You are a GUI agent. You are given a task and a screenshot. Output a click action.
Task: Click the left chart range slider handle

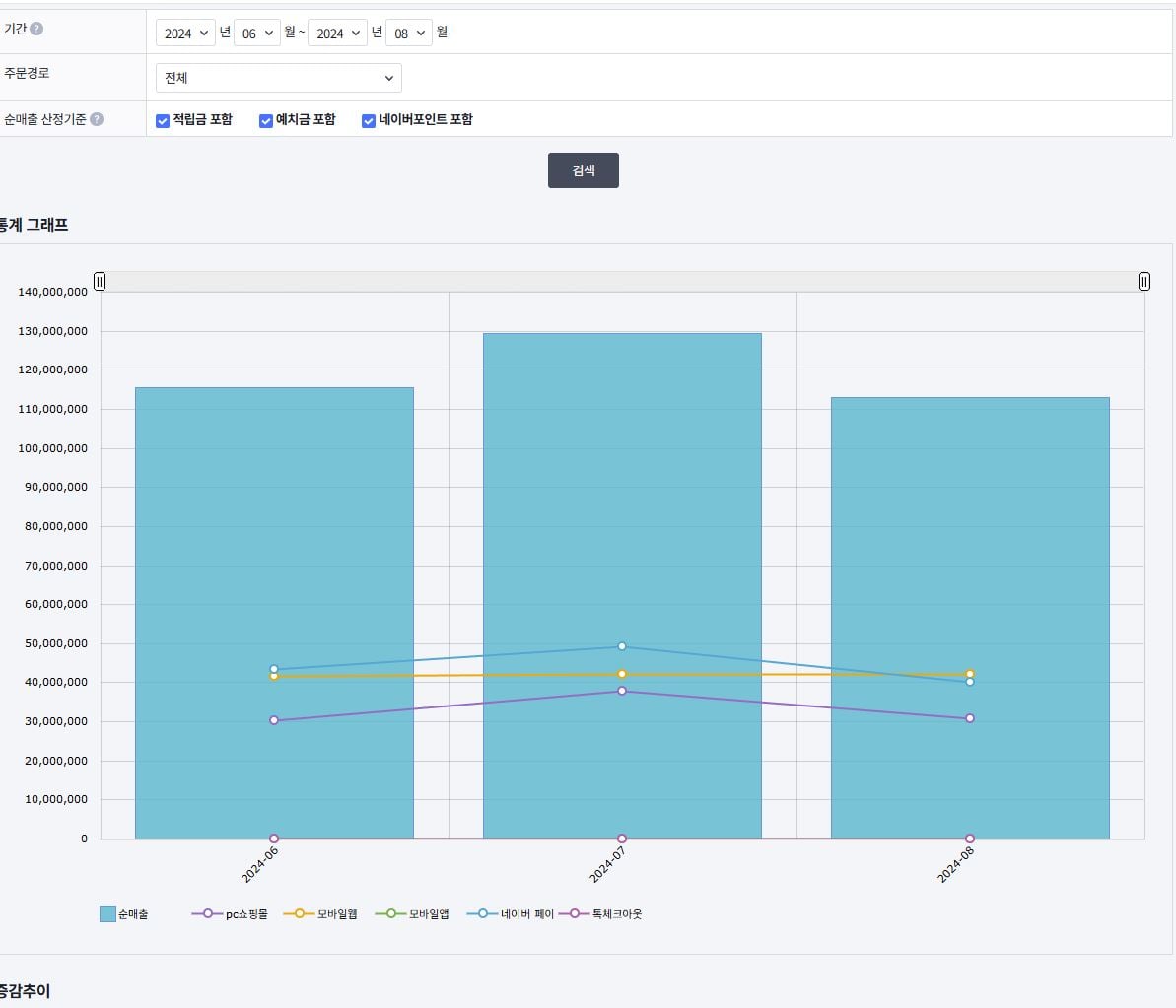[x=99, y=281]
